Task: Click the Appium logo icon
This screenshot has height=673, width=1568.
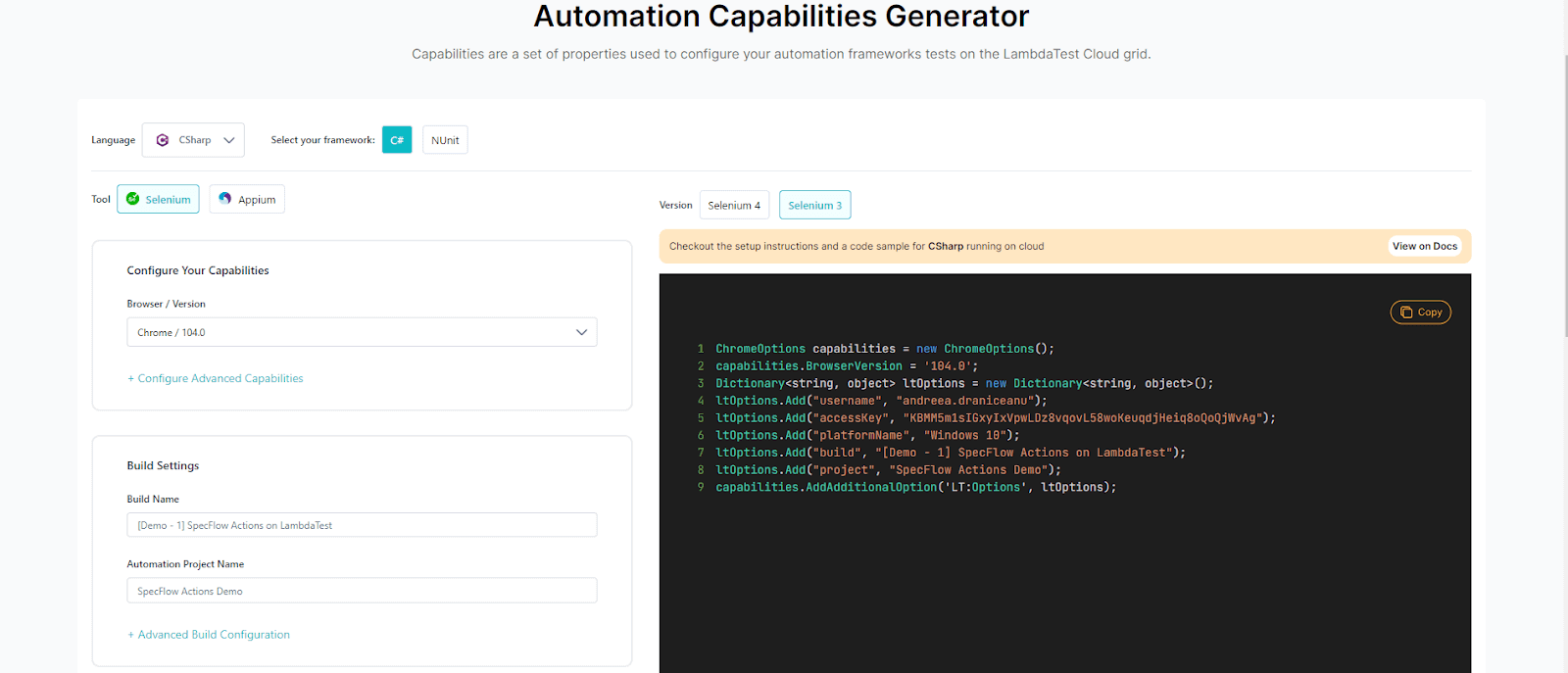Action: pos(225,199)
